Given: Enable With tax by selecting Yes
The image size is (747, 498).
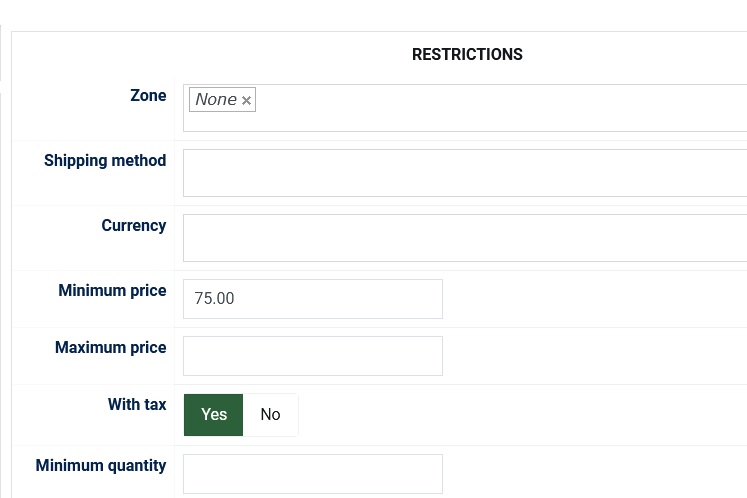Looking at the screenshot, I should [214, 415].
